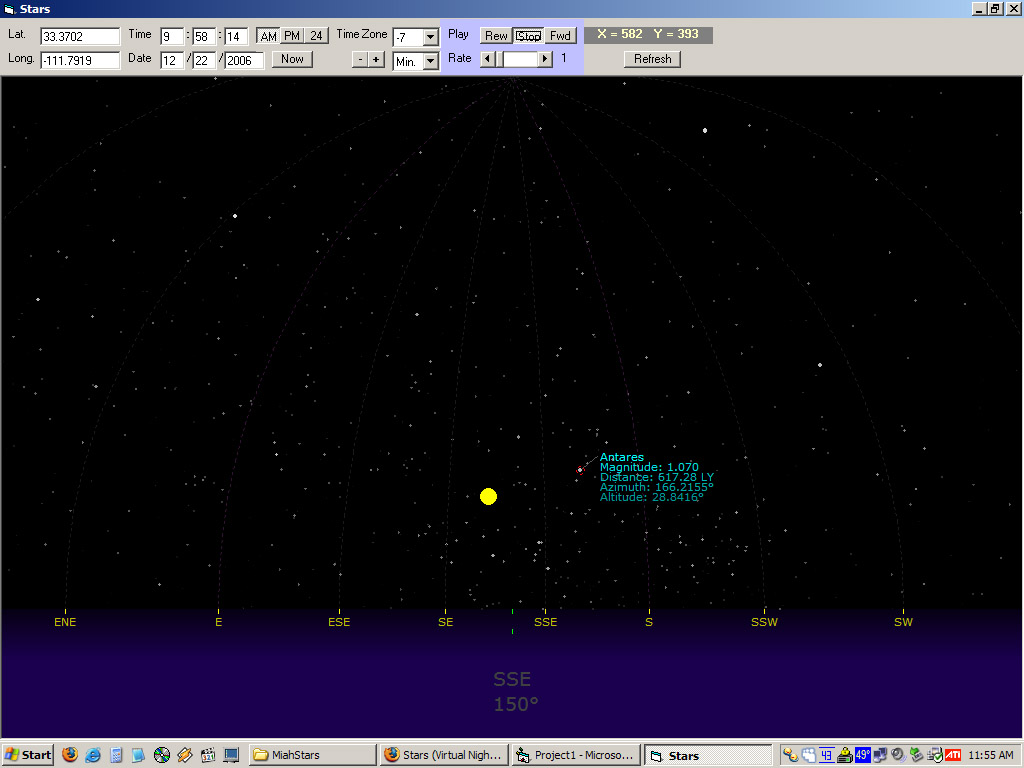Screen dimensions: 1024x768
Task: Click the Latitude input field
Action: (x=79, y=37)
